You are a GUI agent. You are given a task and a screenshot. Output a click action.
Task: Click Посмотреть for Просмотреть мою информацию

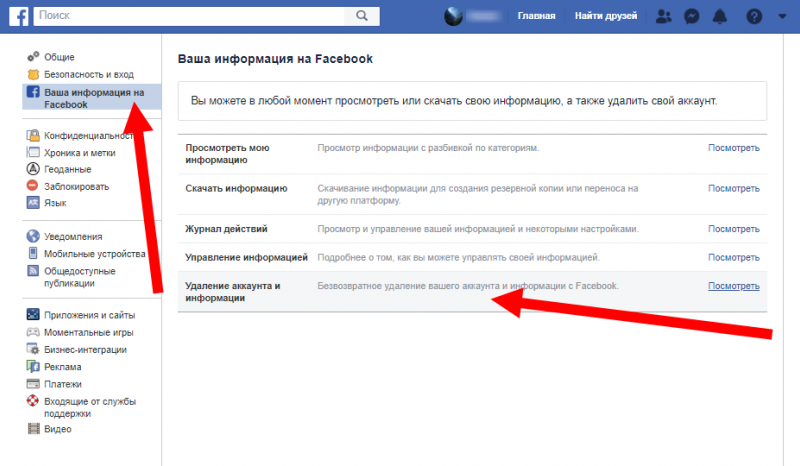(733, 148)
